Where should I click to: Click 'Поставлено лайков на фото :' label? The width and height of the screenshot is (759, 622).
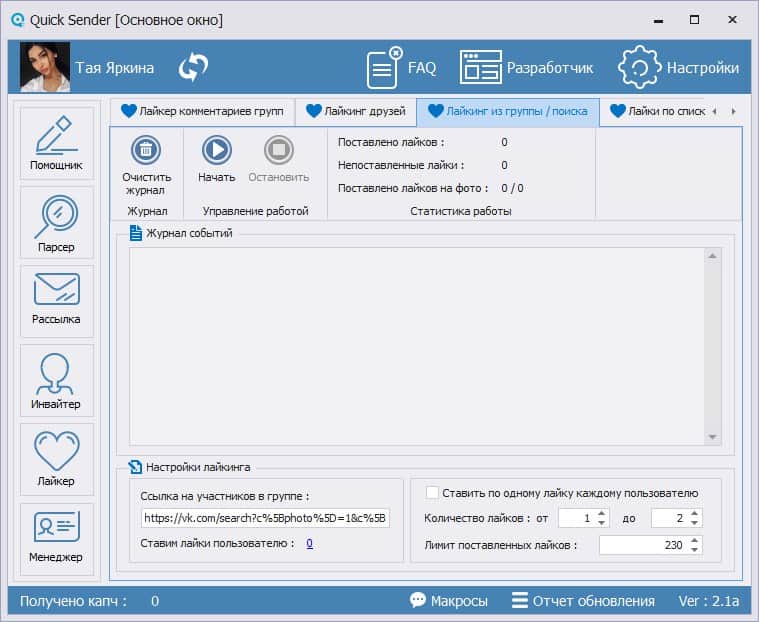point(413,188)
